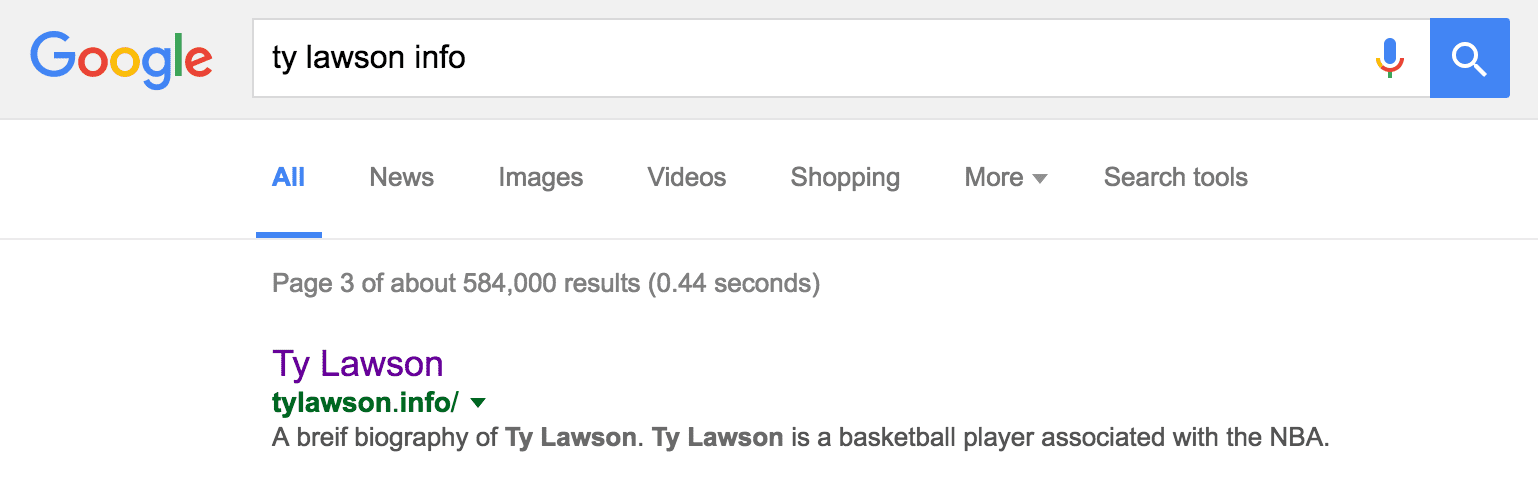1538x494 pixels.
Task: Click the bold 'Ty Lawson' before 'is a basketball'
Action: point(717,438)
